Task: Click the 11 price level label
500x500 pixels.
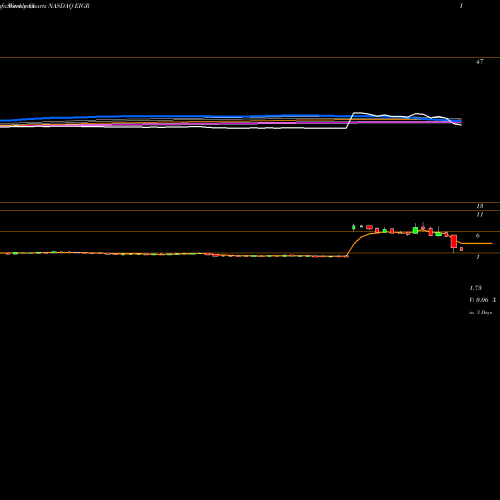Action: [x=480, y=215]
